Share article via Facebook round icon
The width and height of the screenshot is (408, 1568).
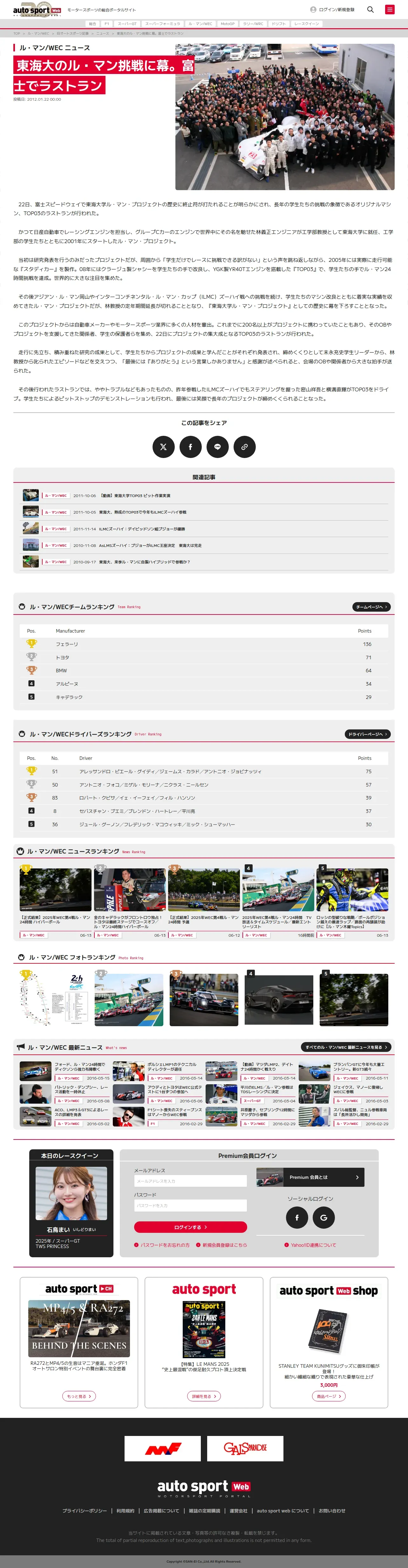tap(190, 447)
